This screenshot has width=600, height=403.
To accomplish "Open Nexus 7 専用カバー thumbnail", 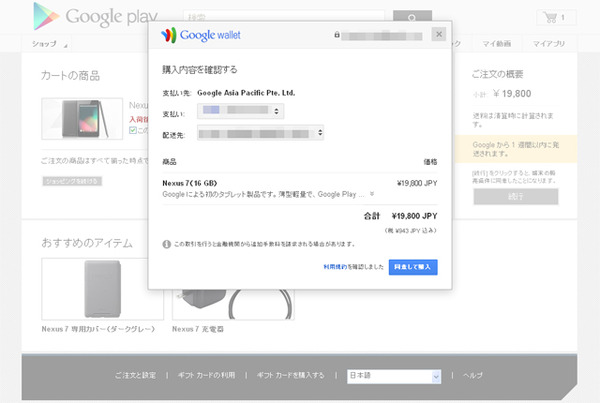I will (x=102, y=289).
